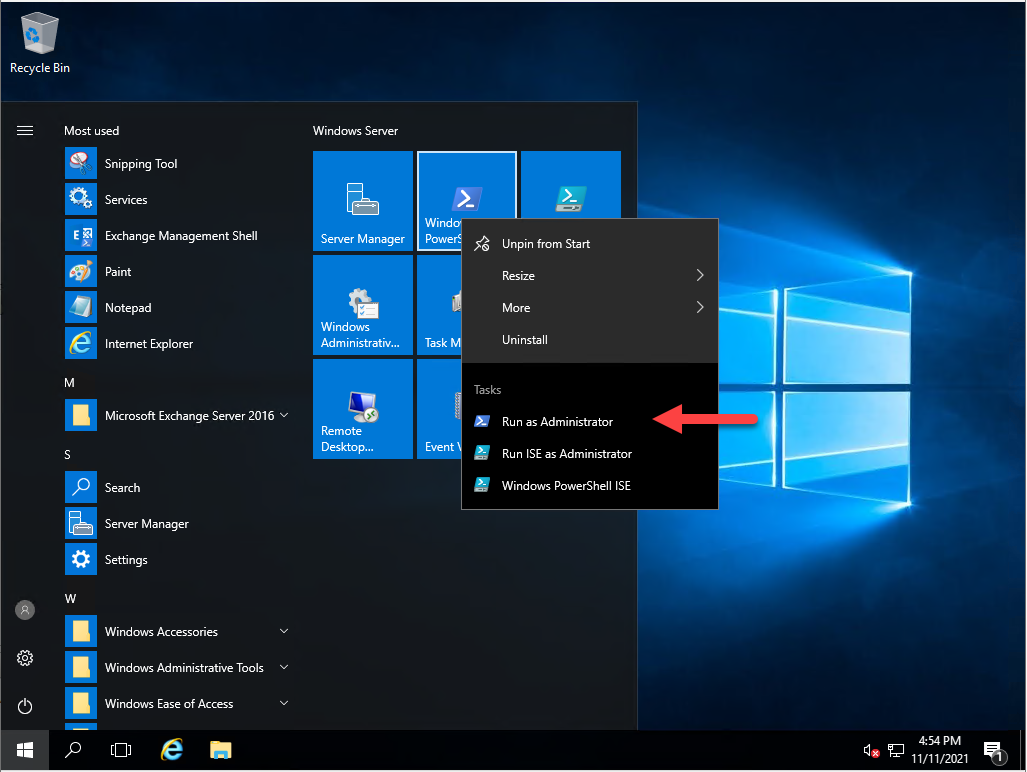1027x772 pixels.
Task: Select Unpin from Start
Action: [x=590, y=244]
